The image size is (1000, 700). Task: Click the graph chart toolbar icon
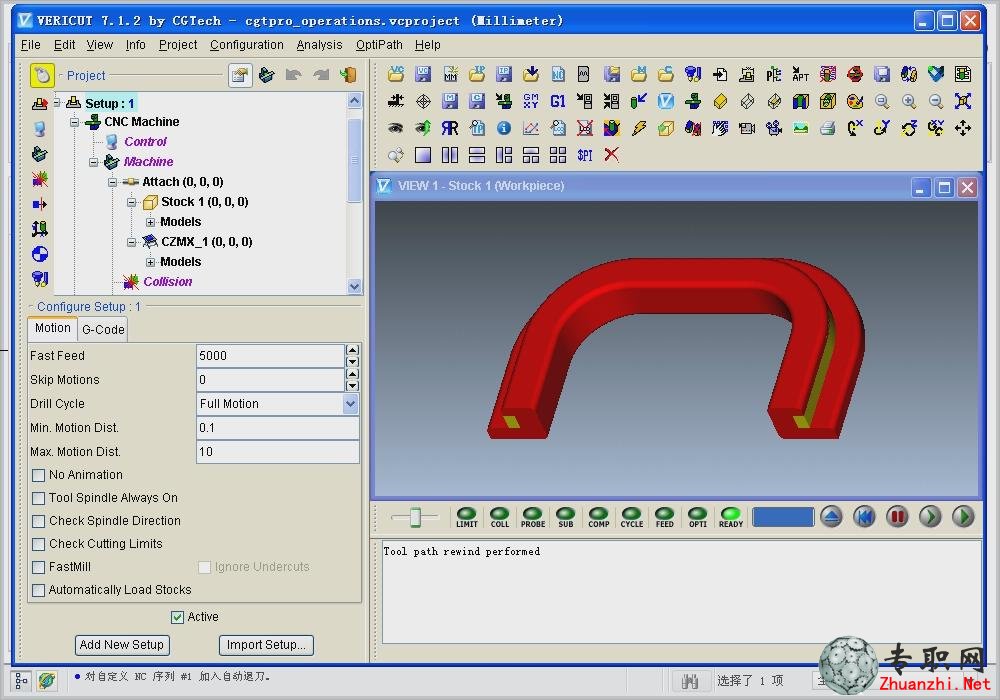531,128
